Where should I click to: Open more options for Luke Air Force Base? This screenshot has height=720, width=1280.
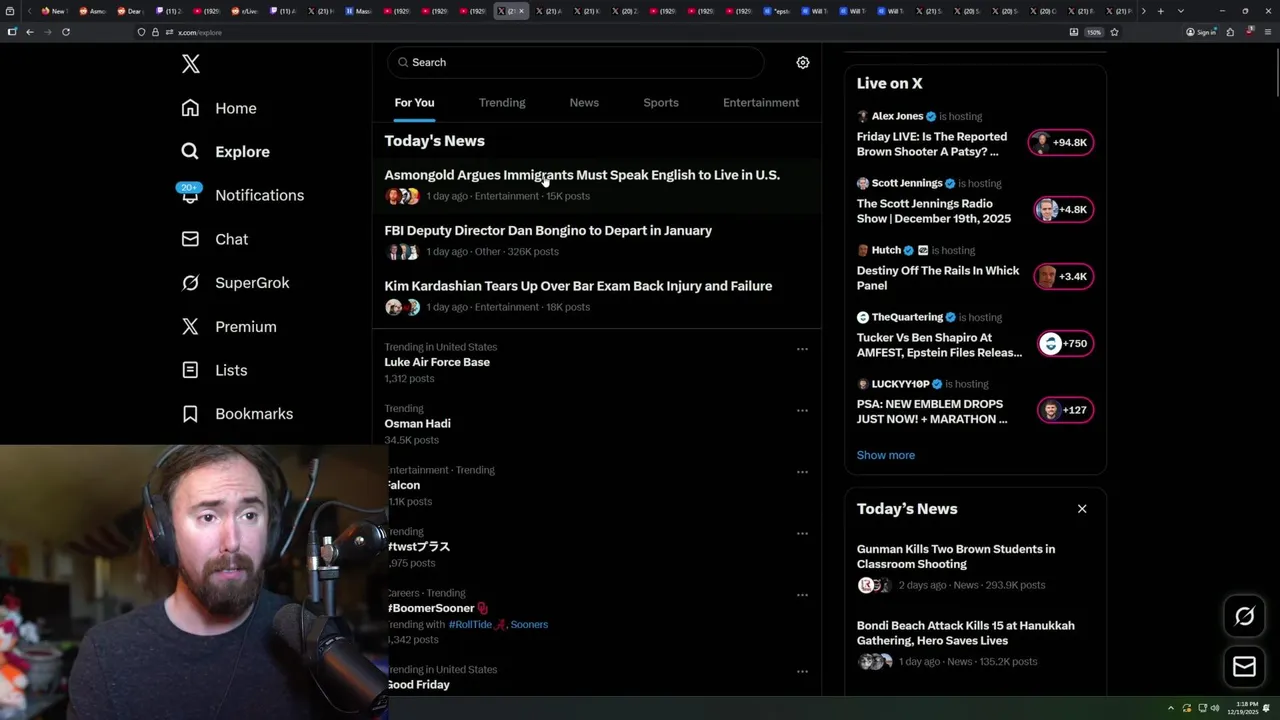(x=802, y=349)
